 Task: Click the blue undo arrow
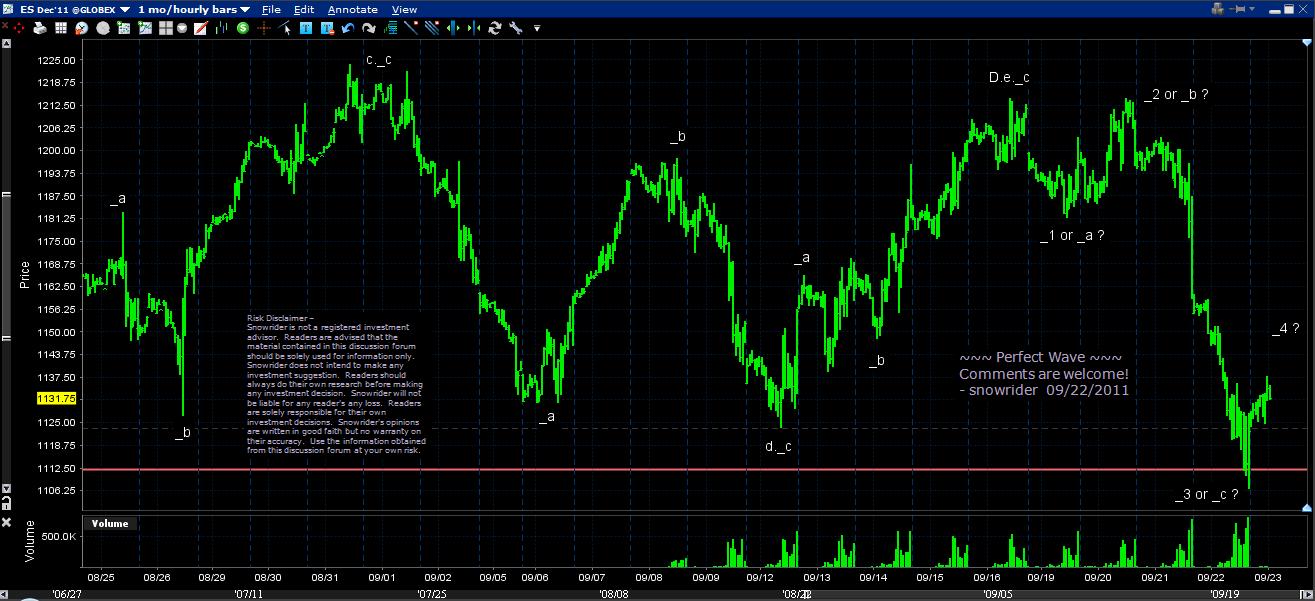346,28
